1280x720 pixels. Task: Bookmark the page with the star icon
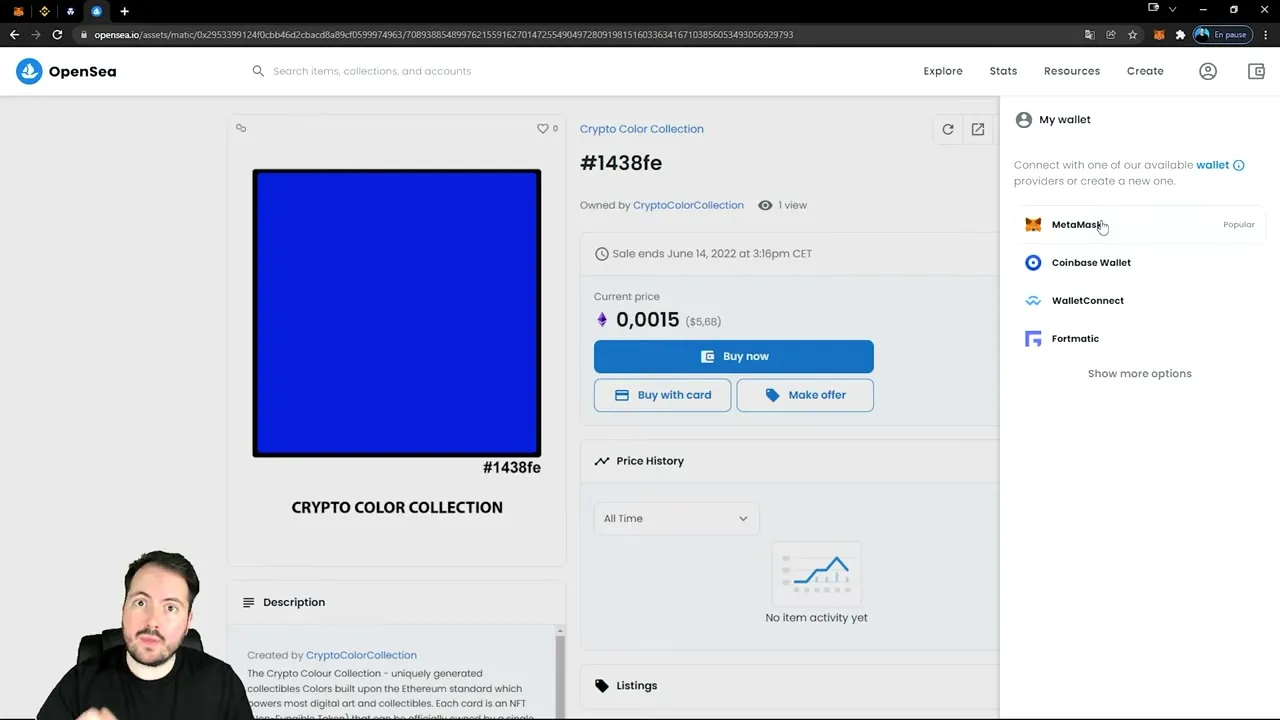1132,34
